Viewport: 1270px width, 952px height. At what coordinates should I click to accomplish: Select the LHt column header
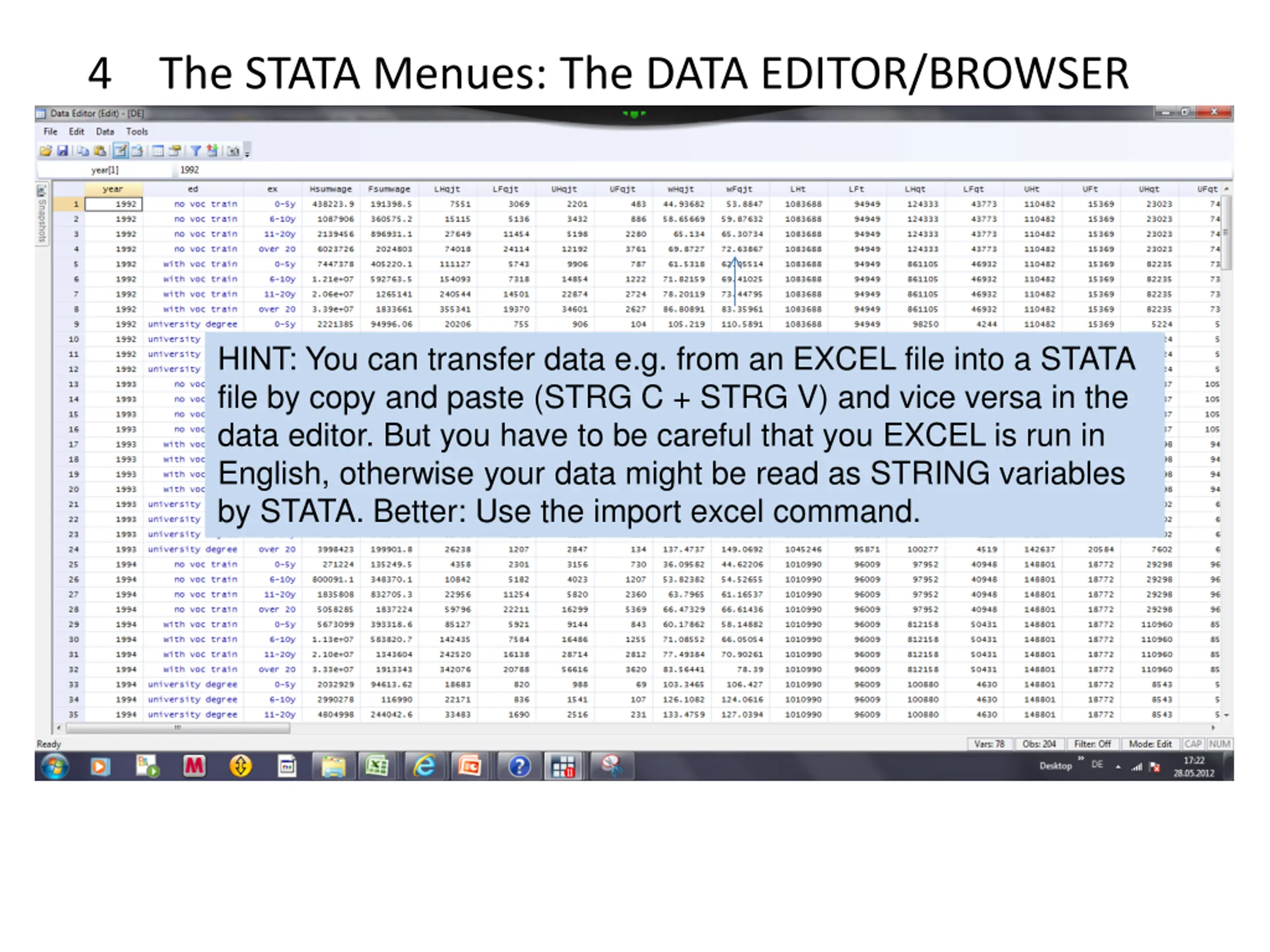click(798, 189)
